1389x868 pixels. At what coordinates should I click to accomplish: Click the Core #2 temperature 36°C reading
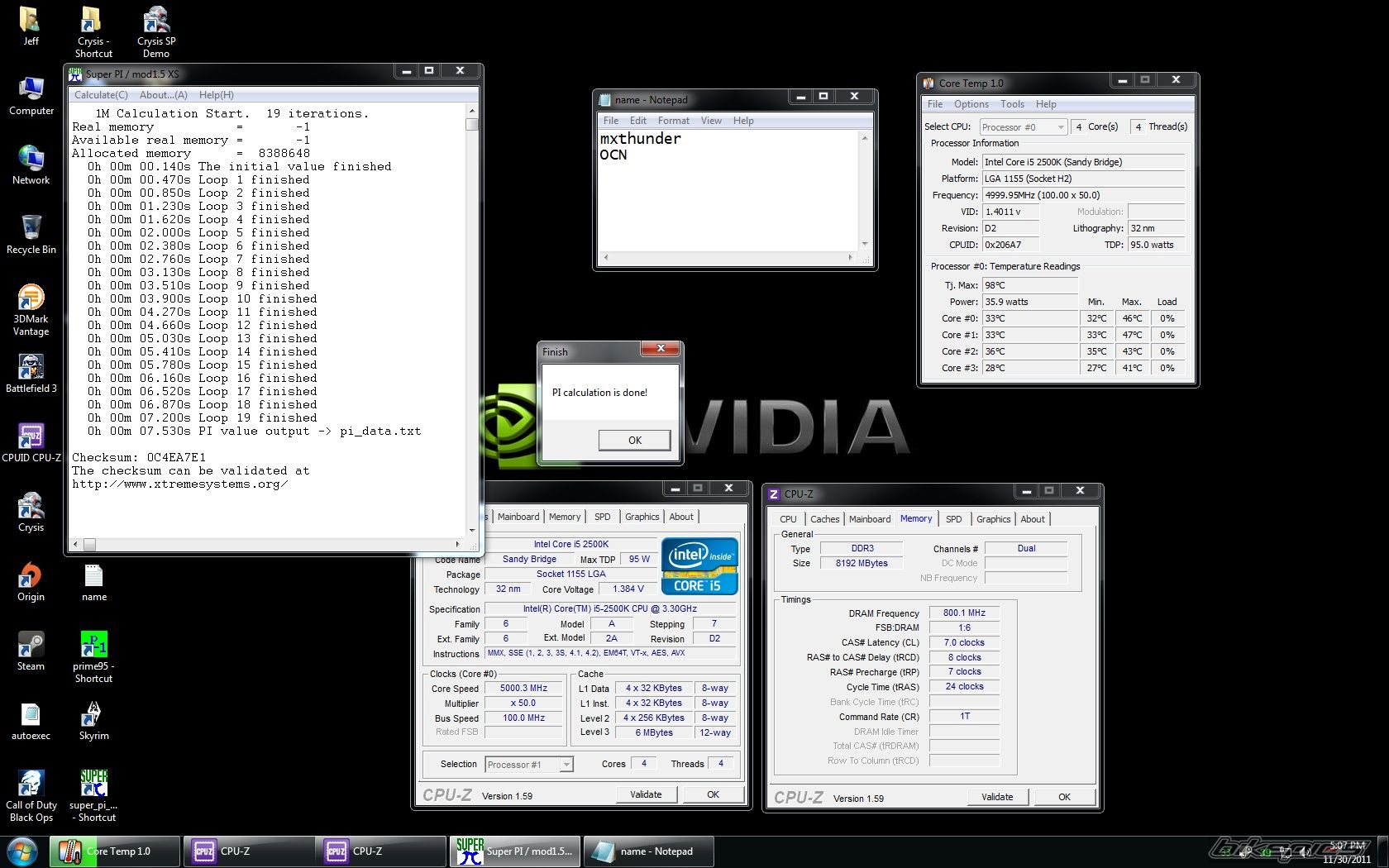(x=1030, y=351)
